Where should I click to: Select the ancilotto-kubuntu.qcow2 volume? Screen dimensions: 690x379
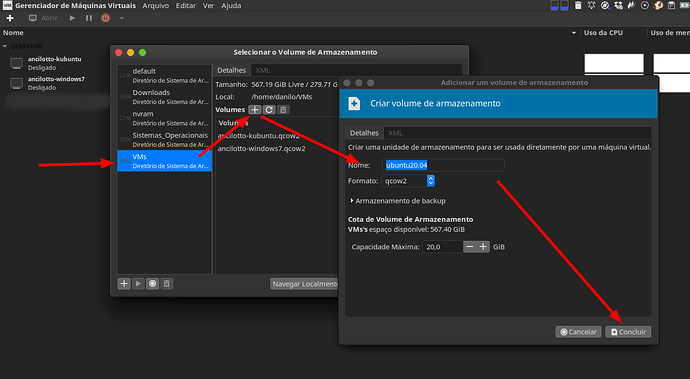pos(259,136)
